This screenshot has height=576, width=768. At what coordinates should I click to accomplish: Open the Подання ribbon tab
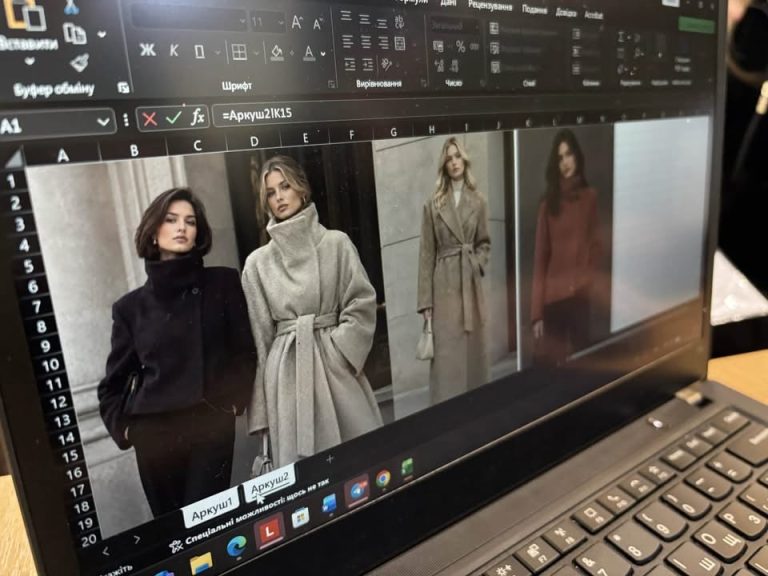534,9
